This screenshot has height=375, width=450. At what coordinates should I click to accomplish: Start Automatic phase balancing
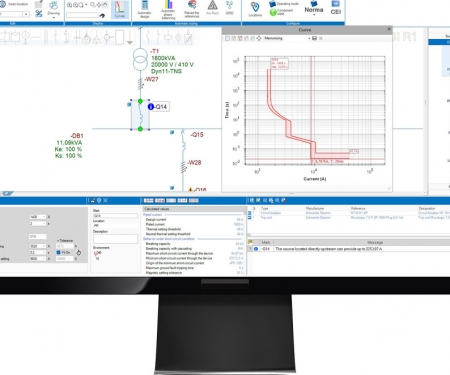coord(168,10)
